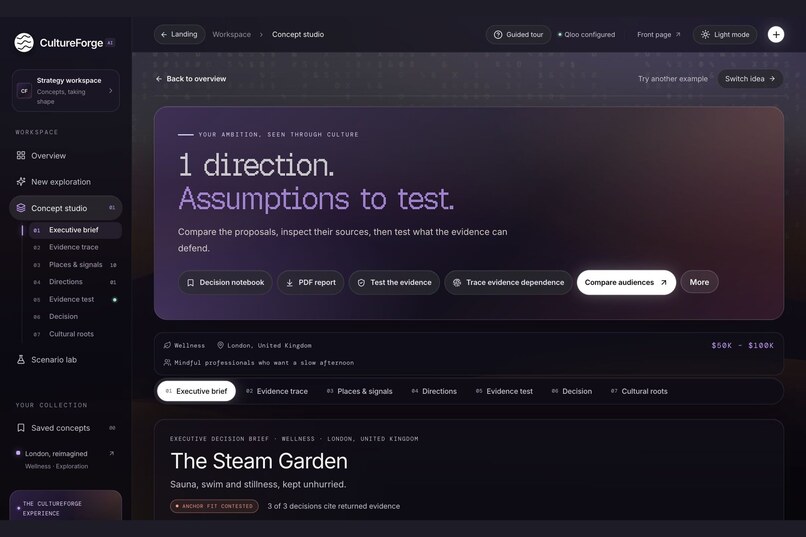This screenshot has height=537, width=806.
Task: Select Workspace breadcrumb
Action: coord(231,34)
